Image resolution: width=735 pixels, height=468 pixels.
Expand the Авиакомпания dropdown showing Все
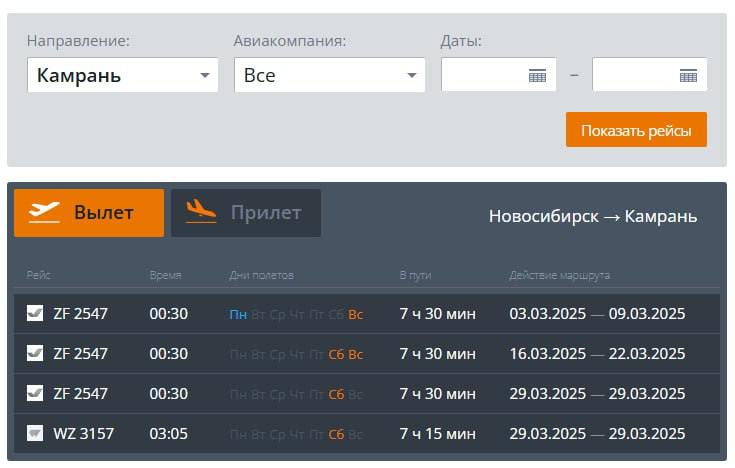click(329, 75)
